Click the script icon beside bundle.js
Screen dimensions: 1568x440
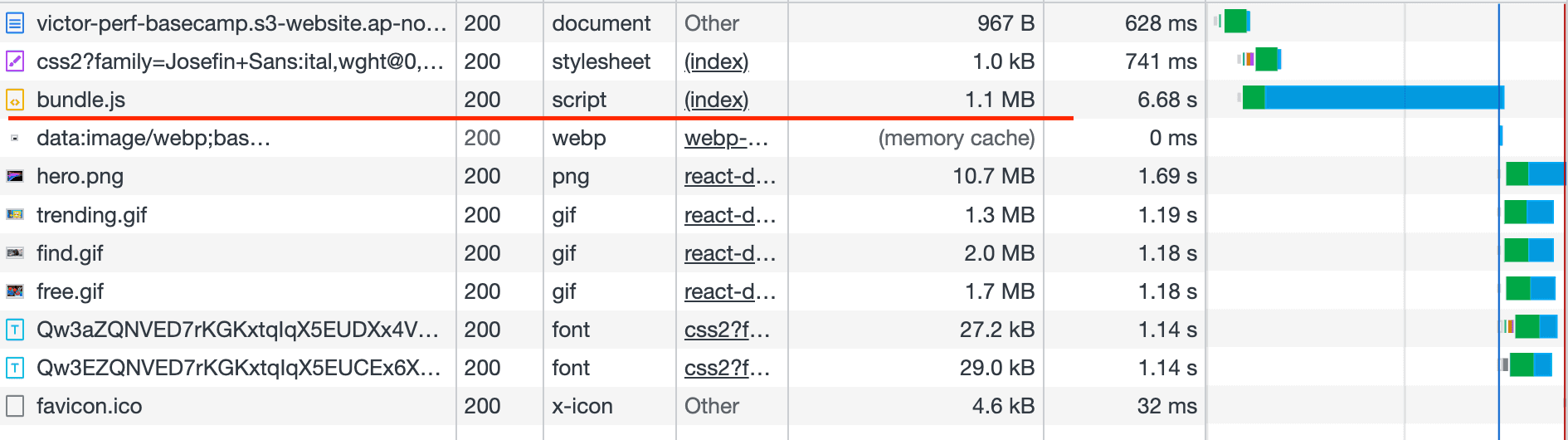click(x=15, y=100)
